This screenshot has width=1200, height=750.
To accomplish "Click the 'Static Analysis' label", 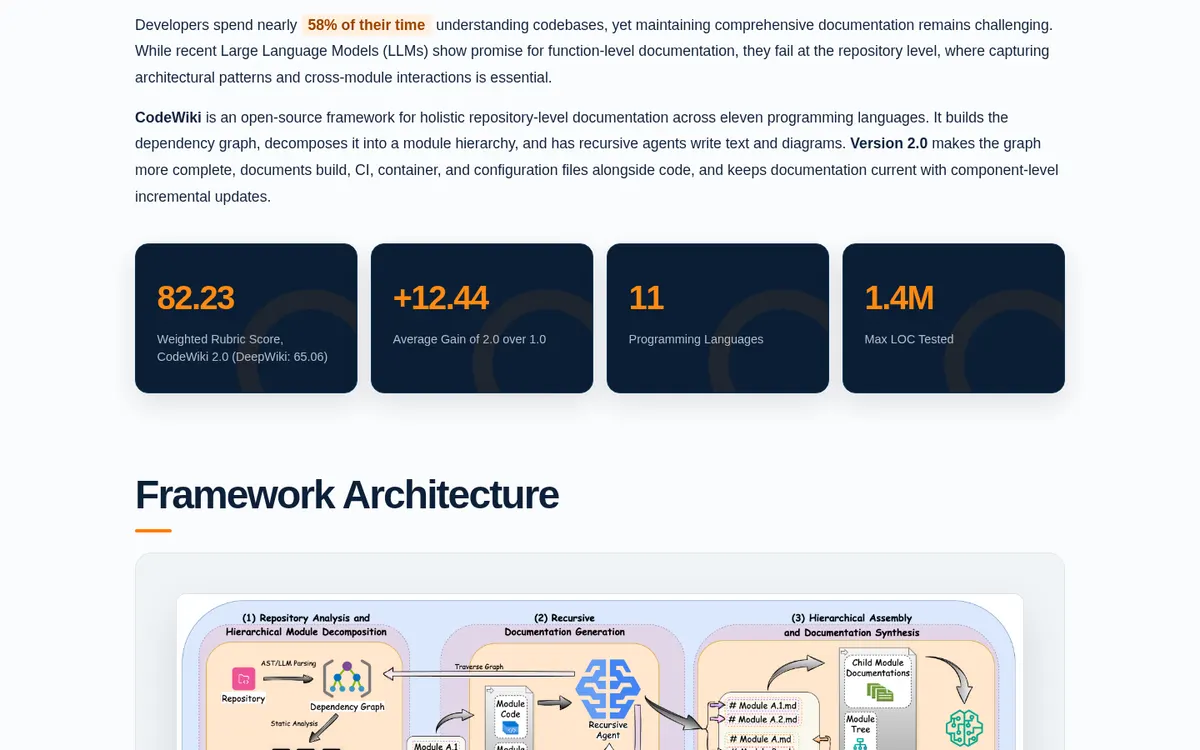I will [x=294, y=723].
